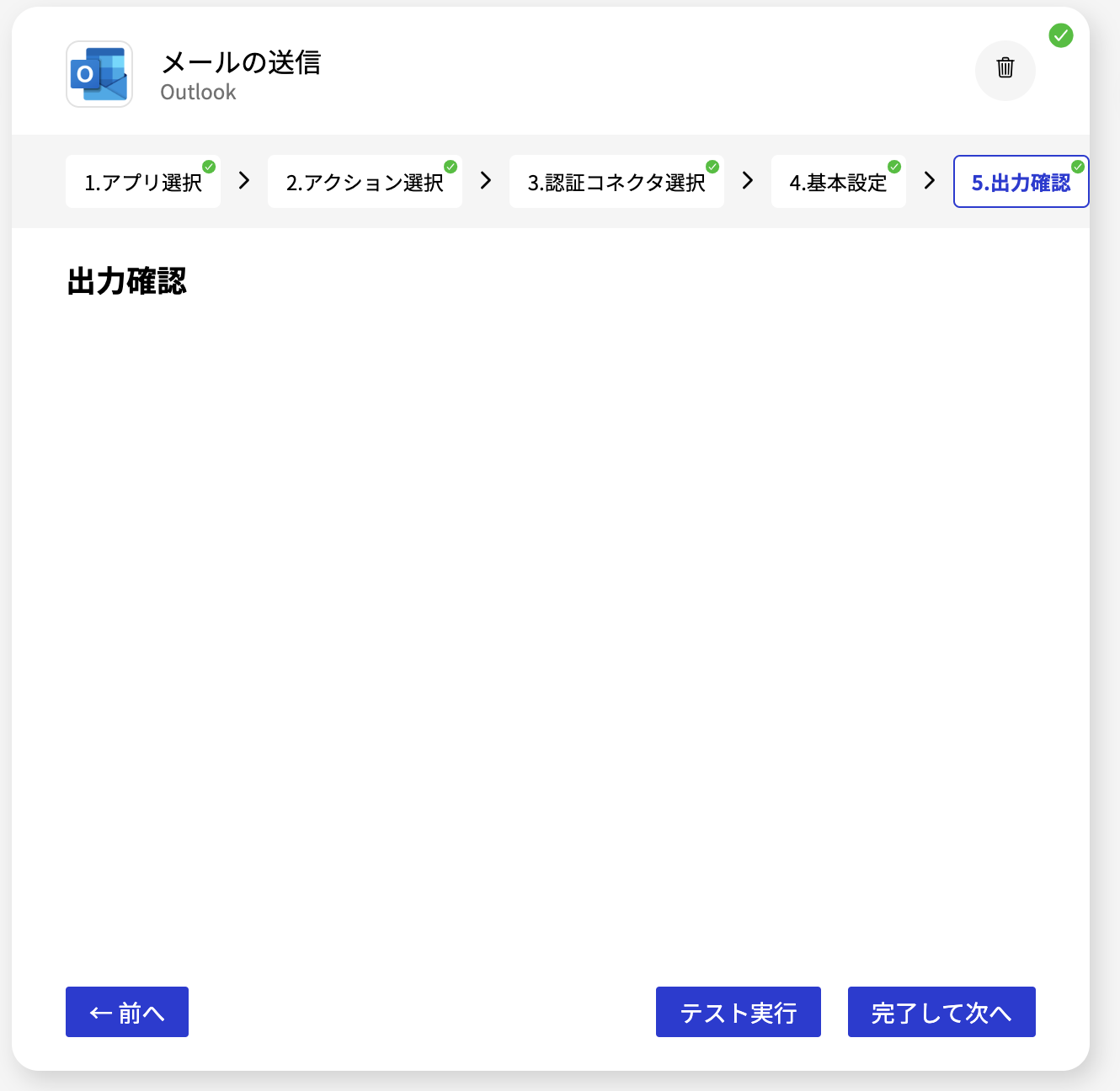Image resolution: width=1120 pixels, height=1091 pixels.
Task: Click the Outlook subtitle text
Action: 198,92
